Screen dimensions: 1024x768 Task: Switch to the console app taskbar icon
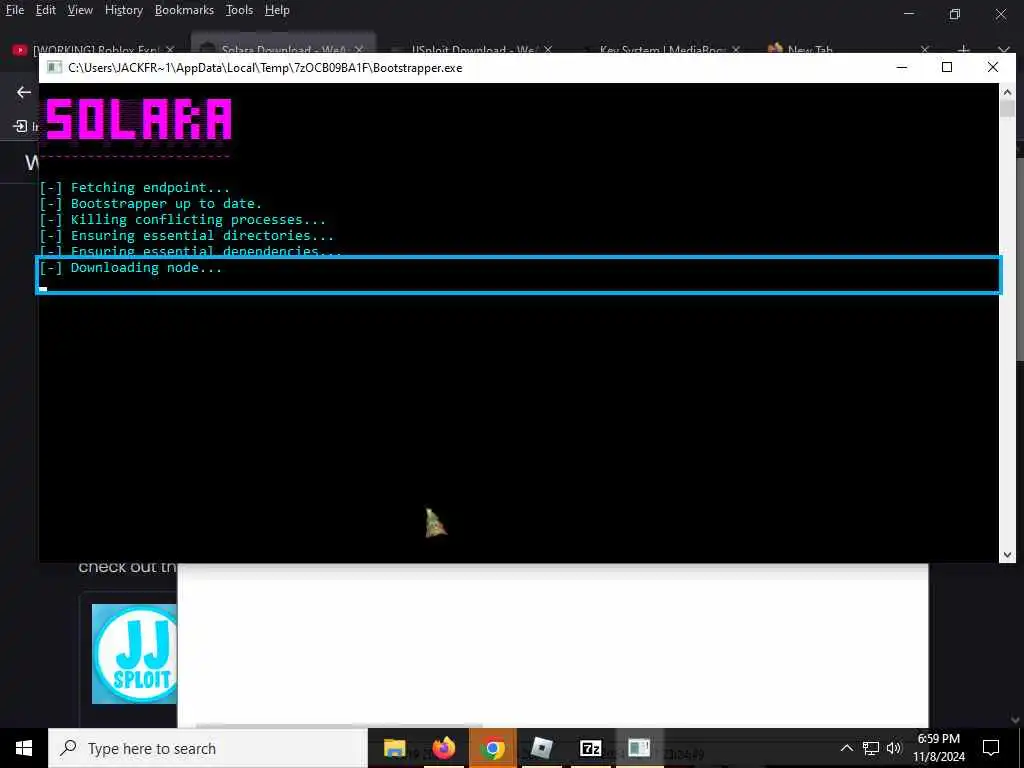coord(639,748)
